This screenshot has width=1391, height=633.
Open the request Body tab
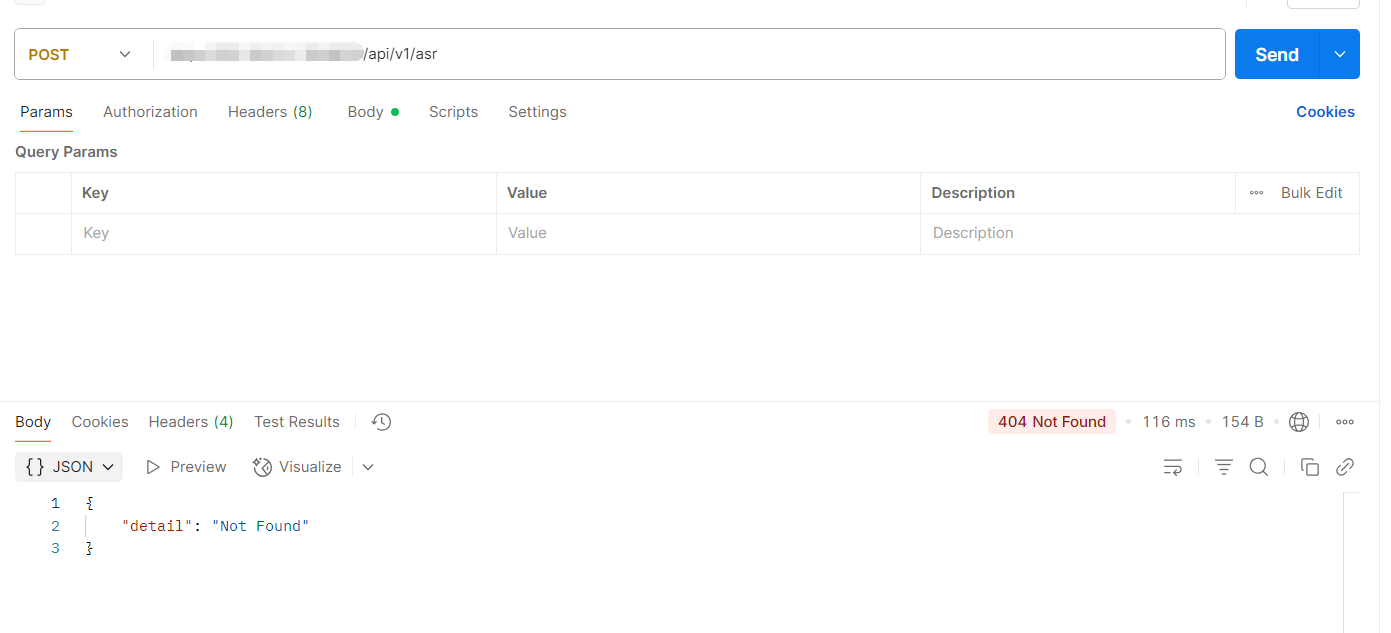pos(373,112)
